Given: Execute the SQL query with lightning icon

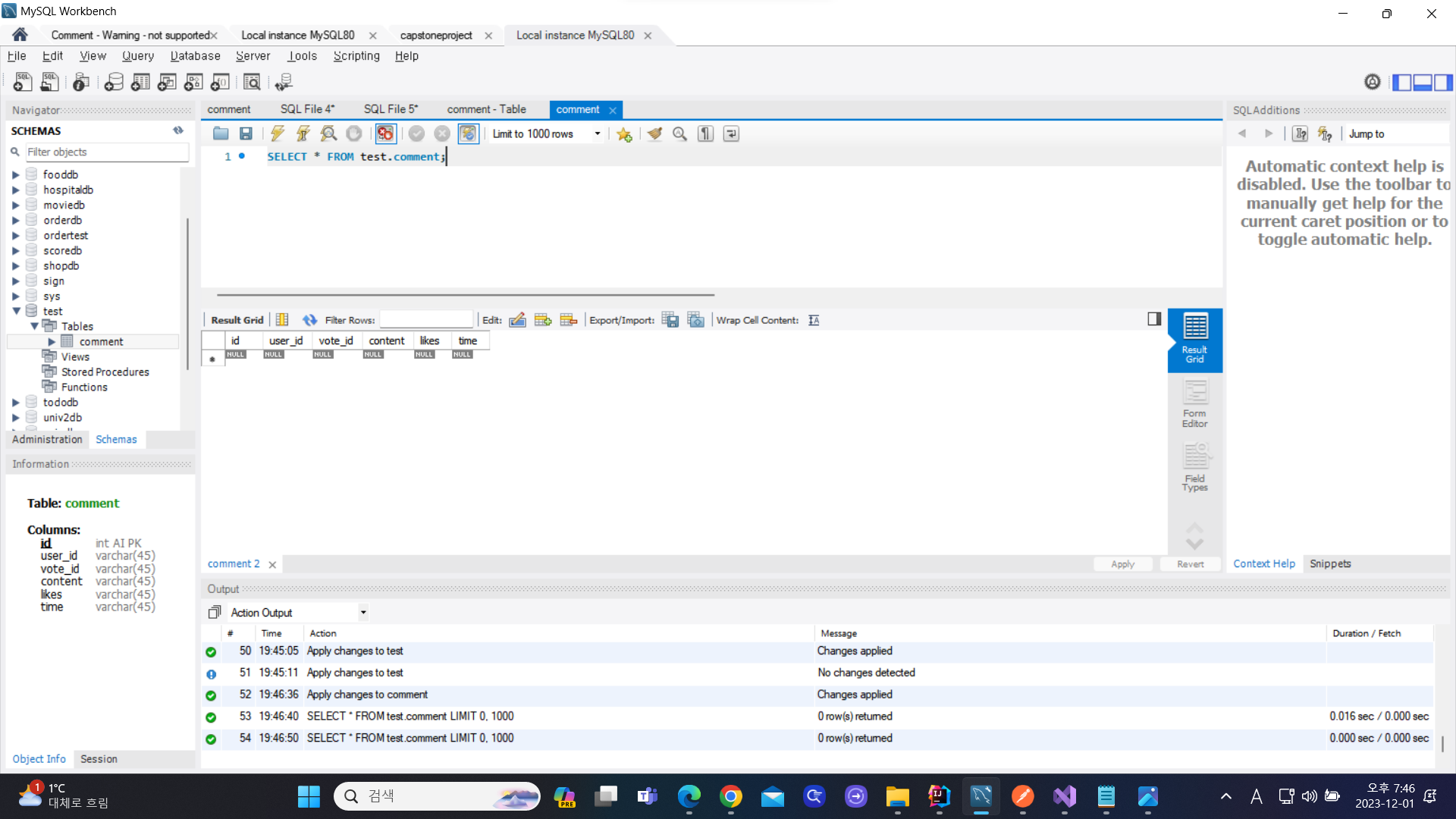Looking at the screenshot, I should click(278, 133).
